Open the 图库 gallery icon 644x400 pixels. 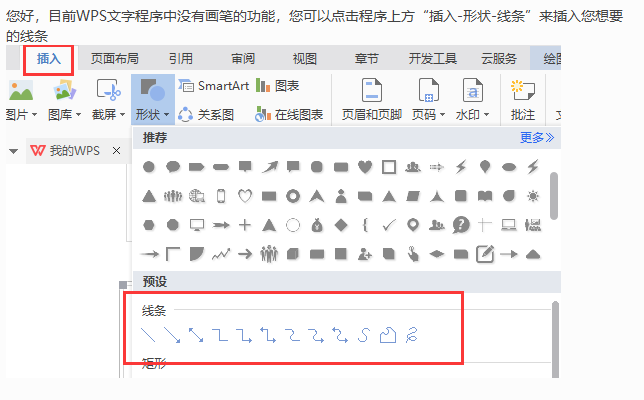click(x=64, y=90)
